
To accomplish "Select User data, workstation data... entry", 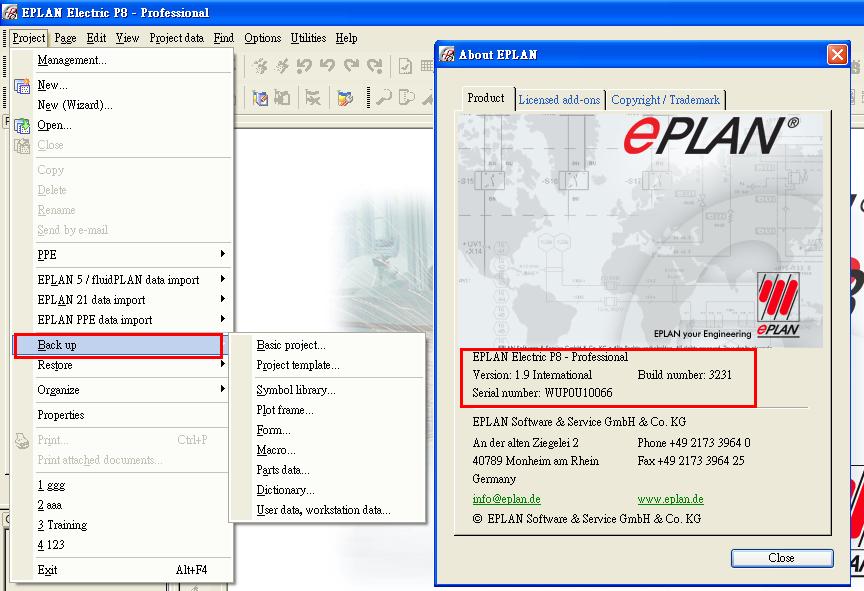I will [x=327, y=510].
